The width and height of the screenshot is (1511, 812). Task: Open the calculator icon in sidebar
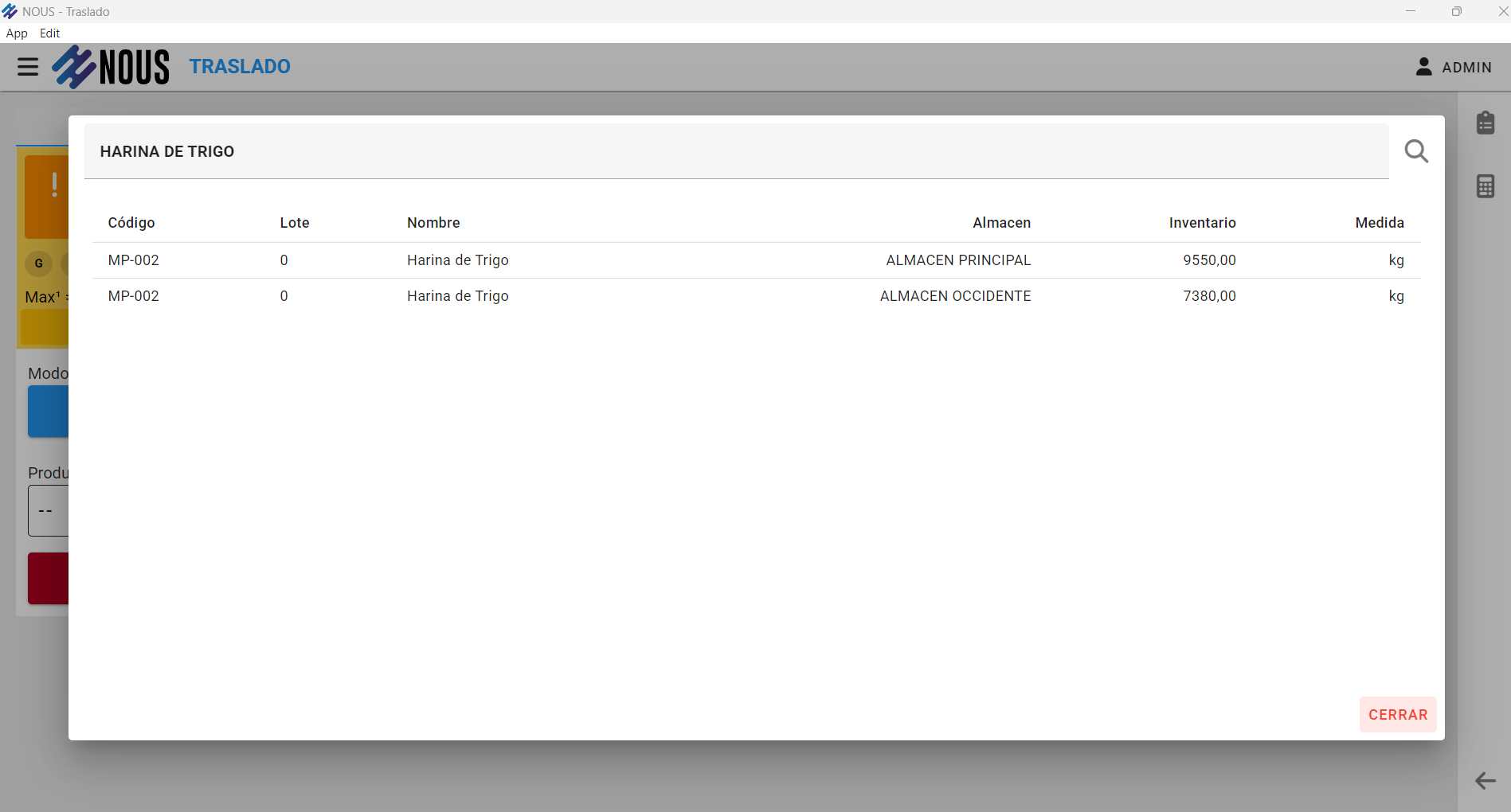pyautogui.click(x=1485, y=186)
